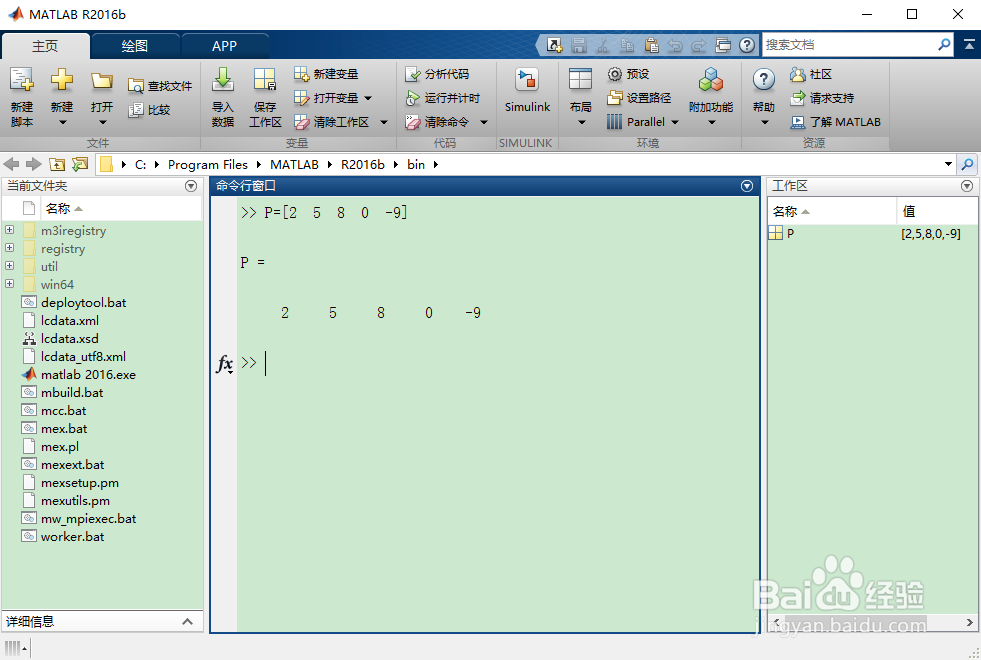
Task: Open 预设 preferences gear
Action: coord(629,74)
